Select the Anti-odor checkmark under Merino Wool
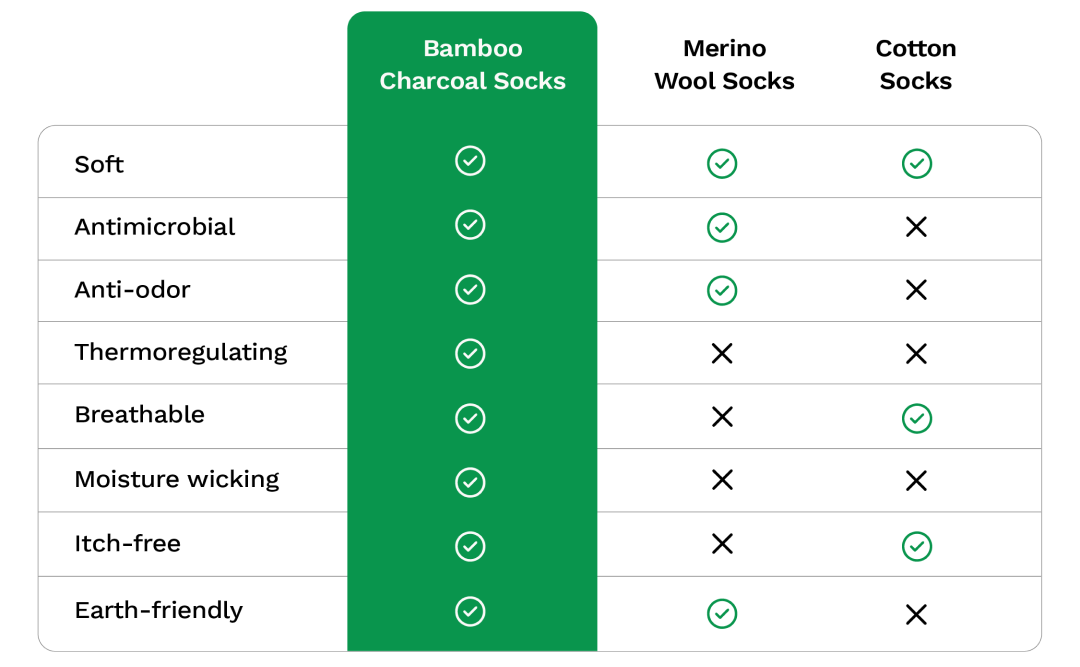Screen dimensions: 1080x667 (722, 290)
